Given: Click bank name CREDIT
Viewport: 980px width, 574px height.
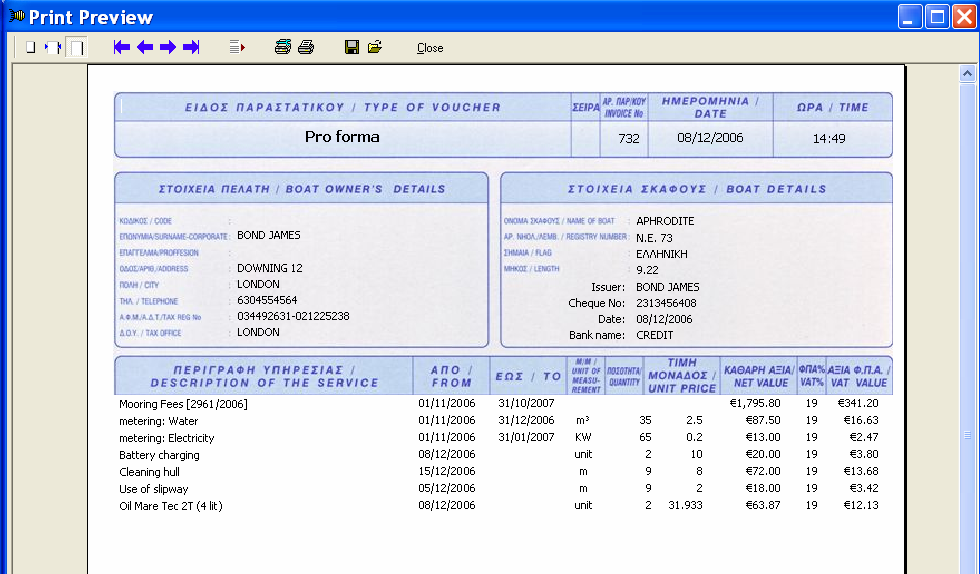Looking at the screenshot, I should pos(654,335).
